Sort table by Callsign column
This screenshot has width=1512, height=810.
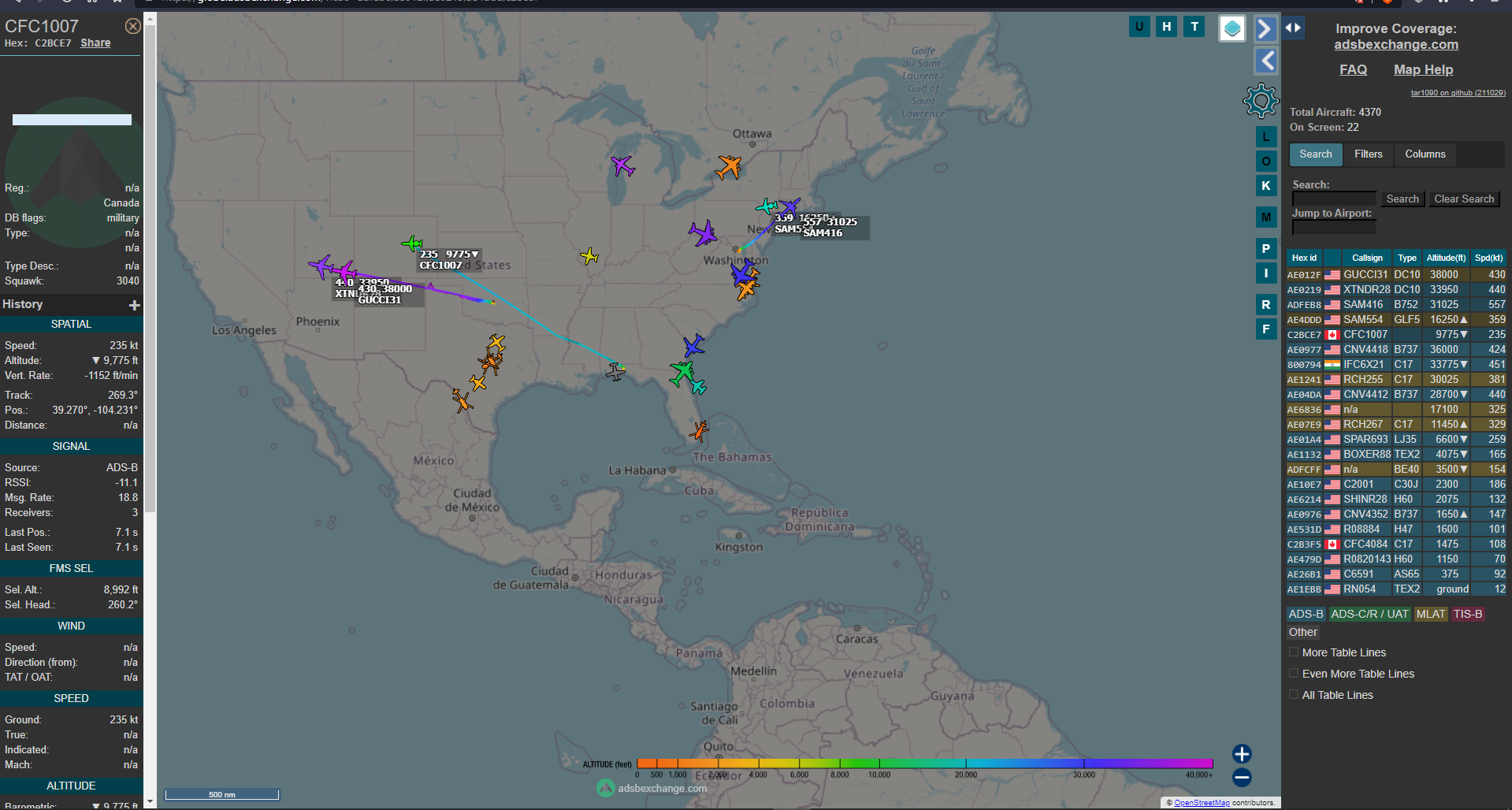click(1367, 258)
